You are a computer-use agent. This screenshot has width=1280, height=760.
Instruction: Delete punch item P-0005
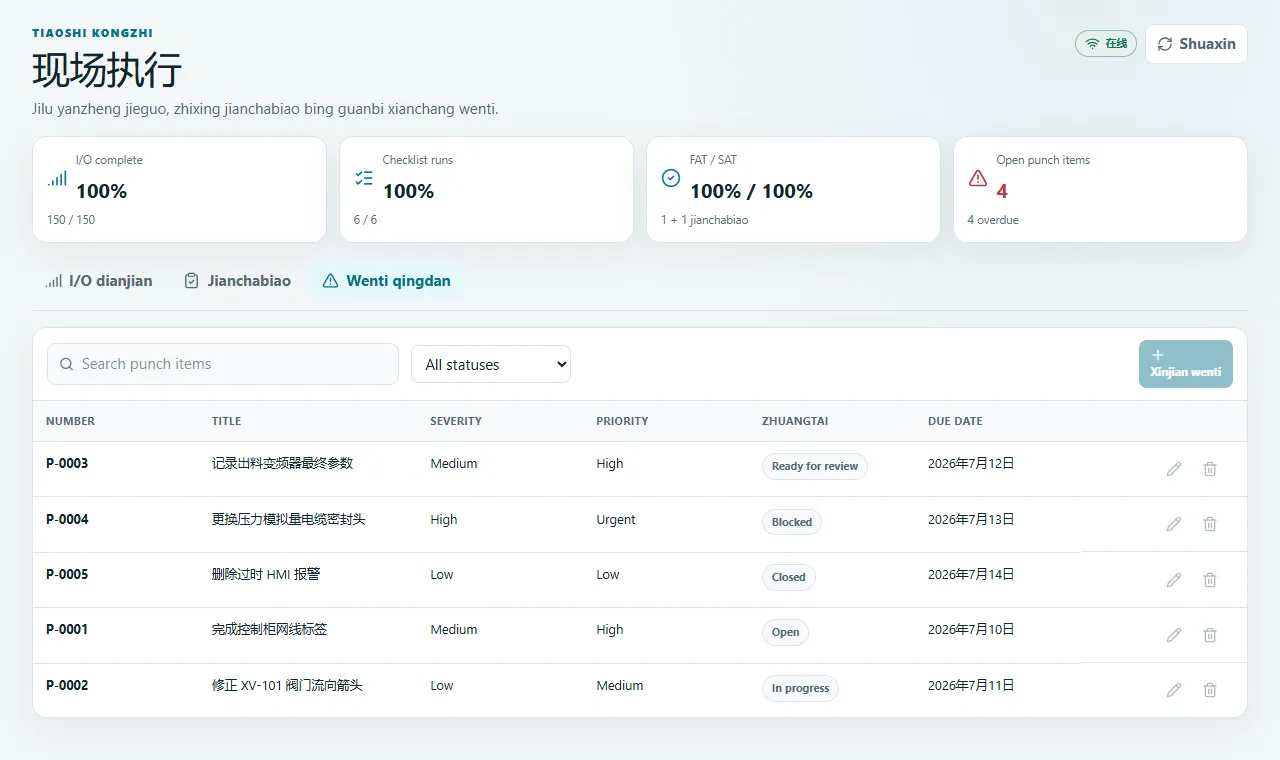click(1210, 580)
